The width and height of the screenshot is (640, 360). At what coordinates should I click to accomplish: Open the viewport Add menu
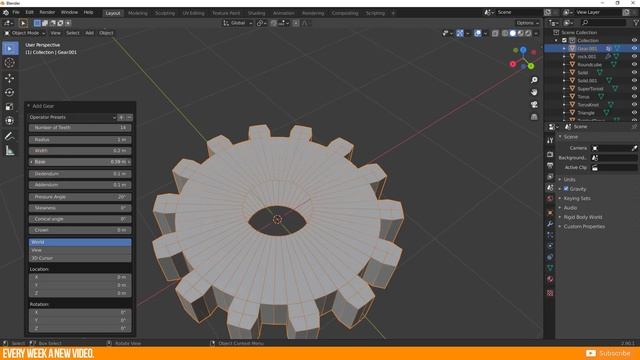pyautogui.click(x=89, y=33)
